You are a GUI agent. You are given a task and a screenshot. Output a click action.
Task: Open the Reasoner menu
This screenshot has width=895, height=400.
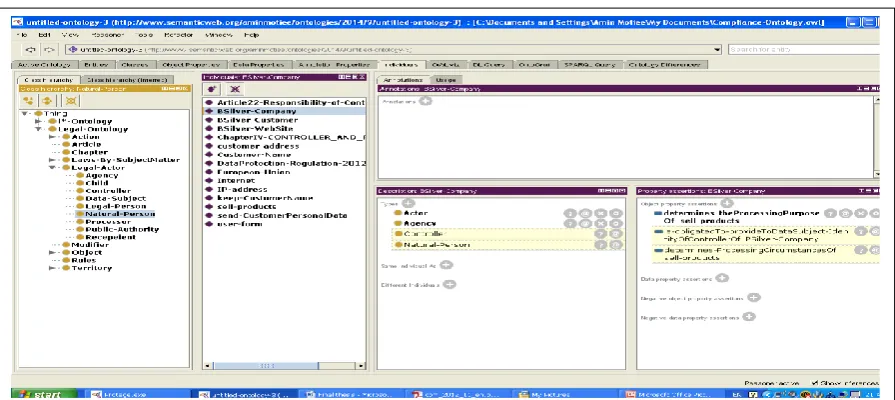click(x=107, y=35)
